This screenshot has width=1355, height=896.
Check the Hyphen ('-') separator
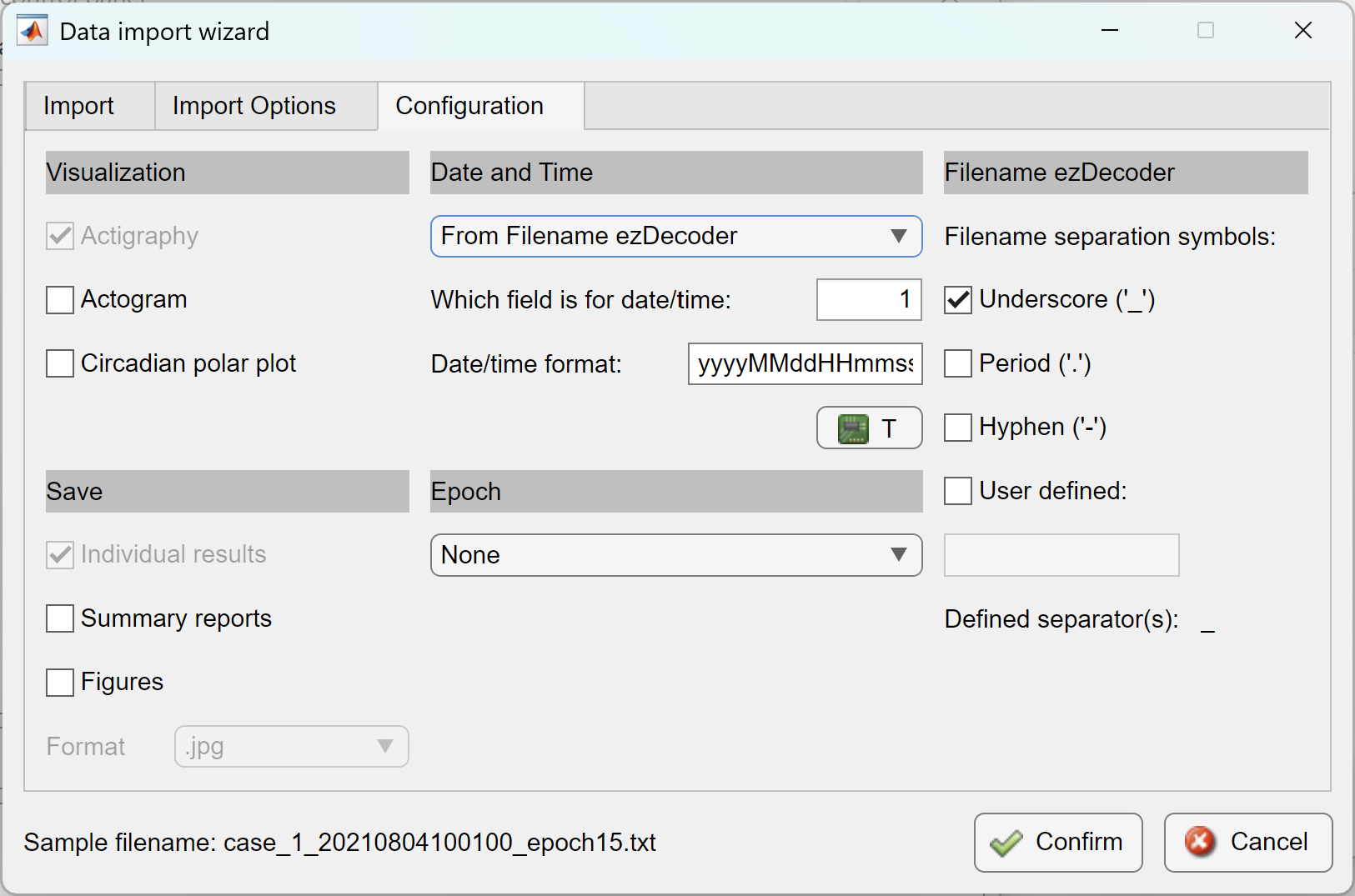pos(958,427)
